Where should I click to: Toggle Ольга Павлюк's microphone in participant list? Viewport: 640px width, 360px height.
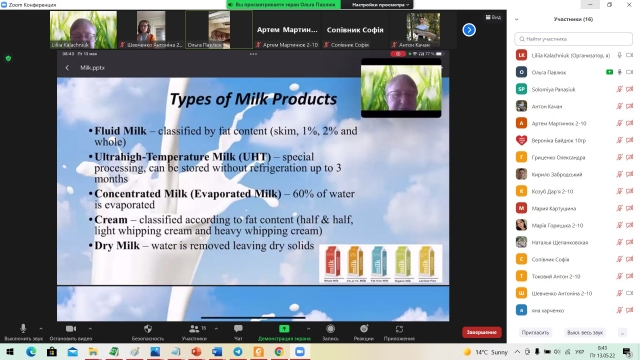pos(619,72)
